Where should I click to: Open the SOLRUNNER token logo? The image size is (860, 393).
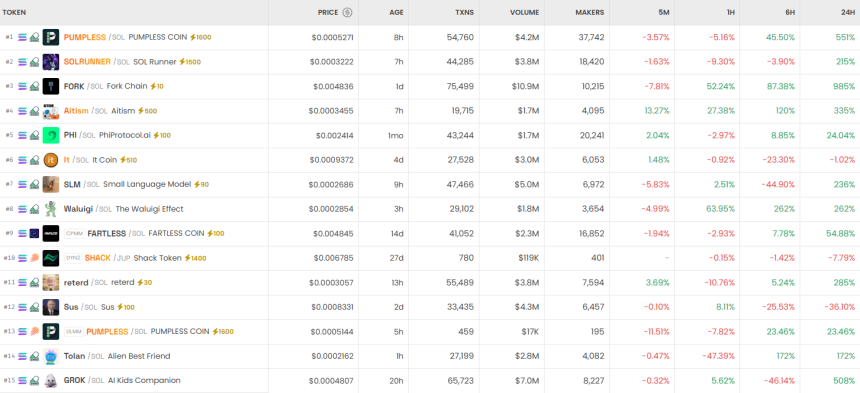point(51,62)
